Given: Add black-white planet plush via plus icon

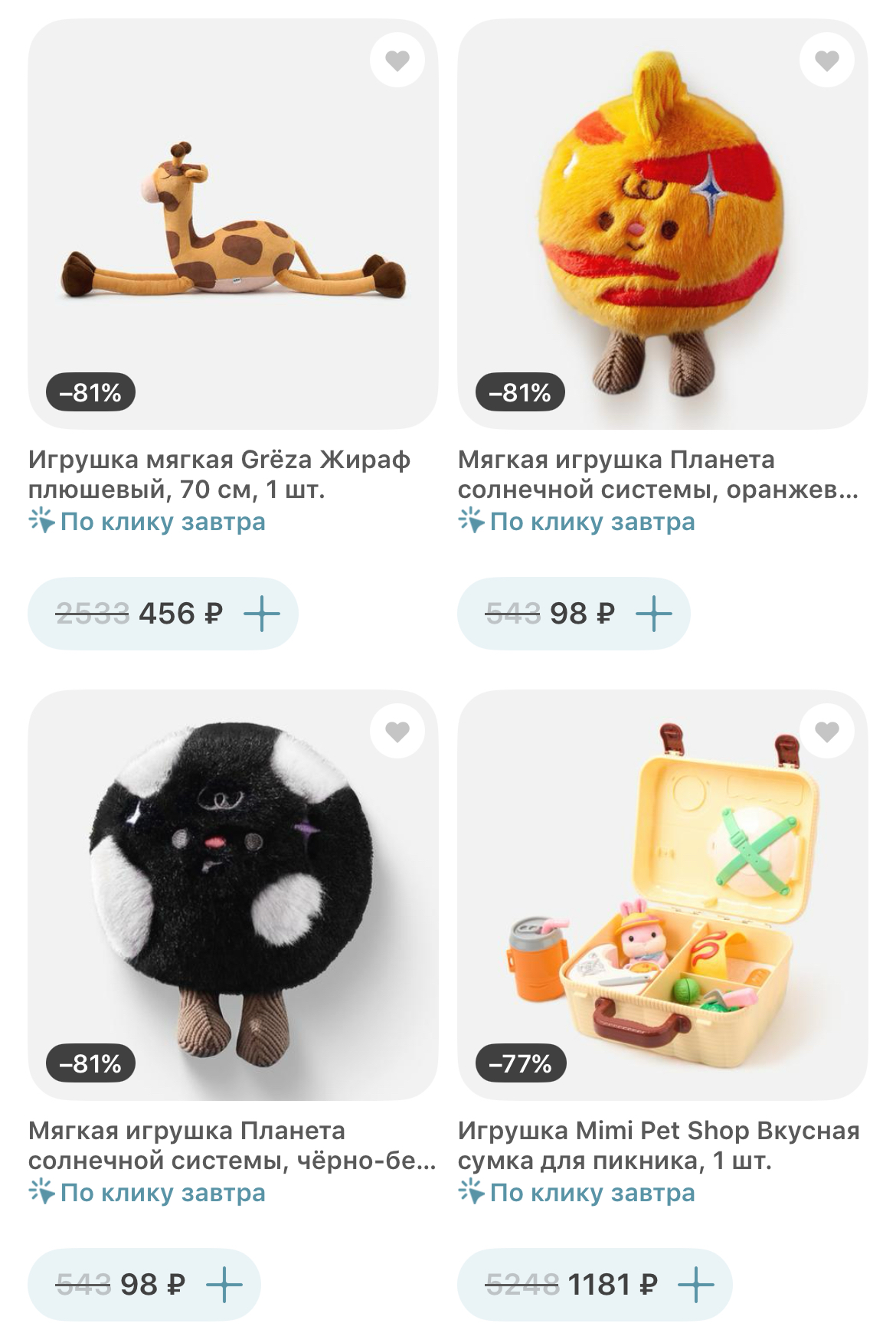Looking at the screenshot, I should point(224,1285).
